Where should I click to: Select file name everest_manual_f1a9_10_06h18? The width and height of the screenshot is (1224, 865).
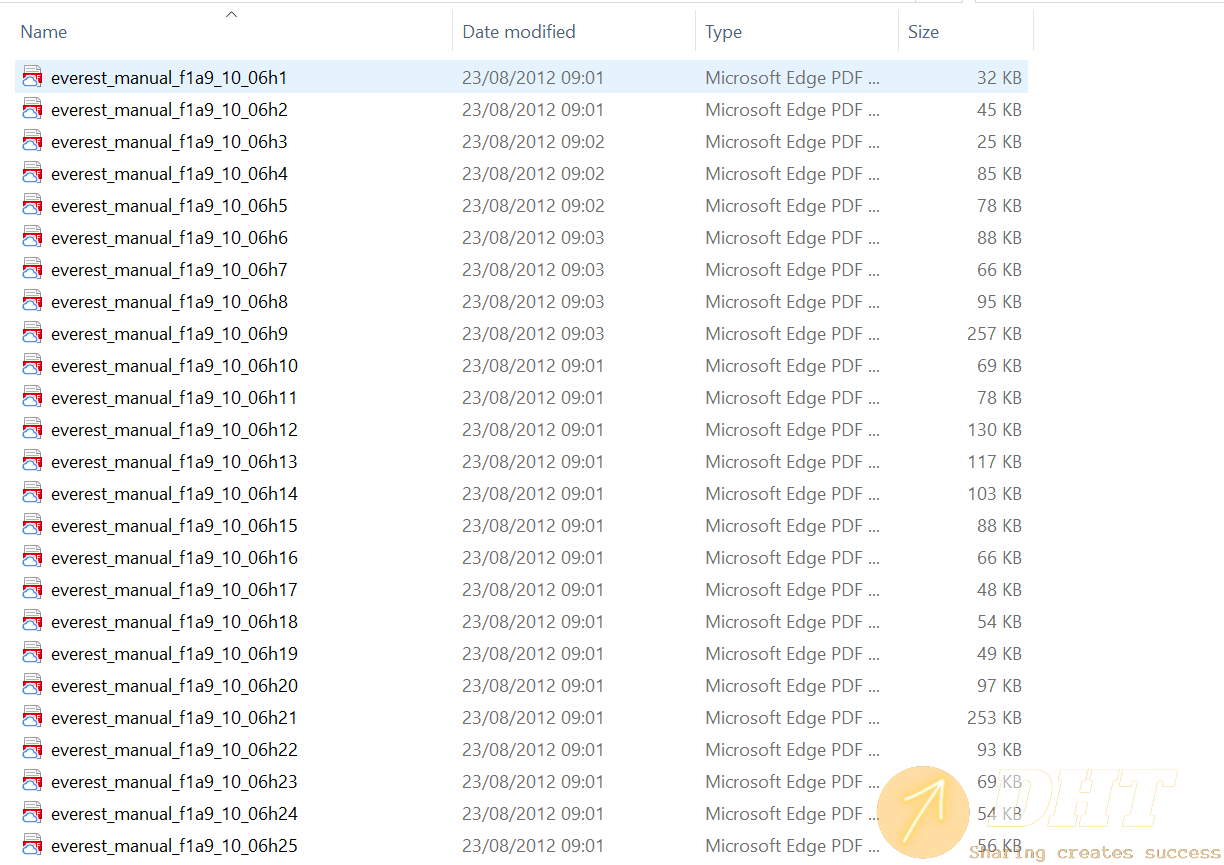pos(174,622)
